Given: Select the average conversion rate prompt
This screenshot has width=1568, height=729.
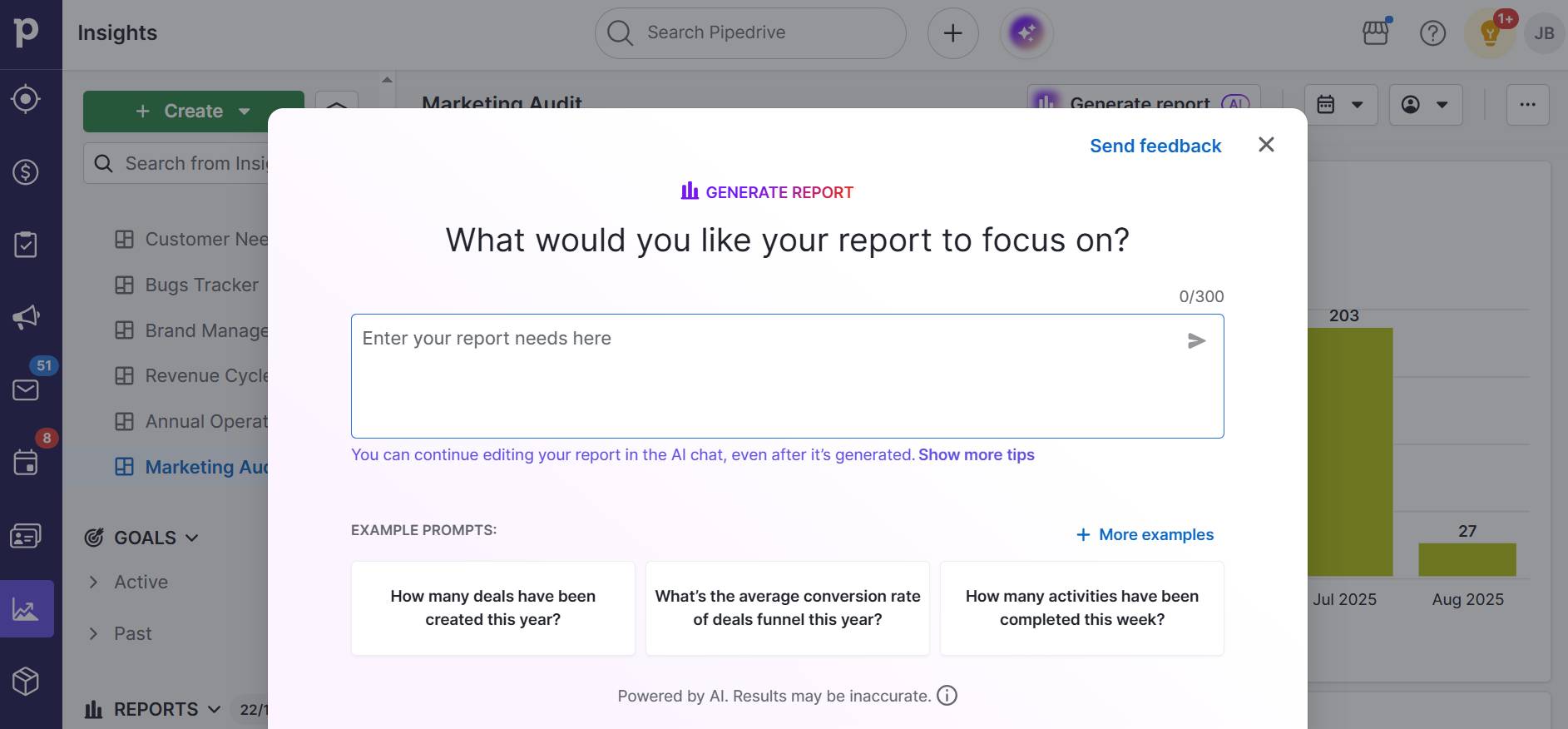Looking at the screenshot, I should pyautogui.click(x=788, y=608).
